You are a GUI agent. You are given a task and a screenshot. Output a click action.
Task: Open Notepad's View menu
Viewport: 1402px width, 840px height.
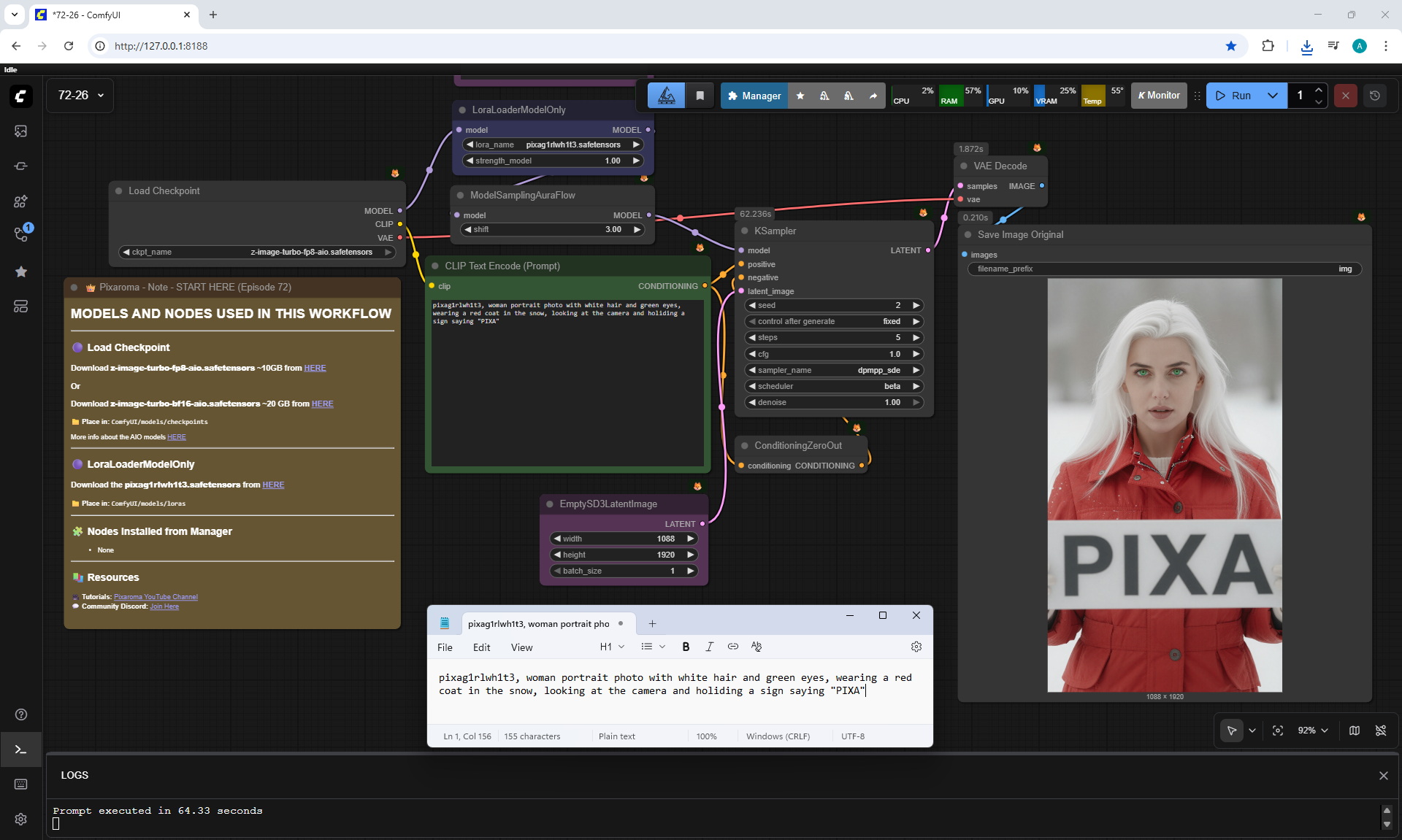point(521,647)
